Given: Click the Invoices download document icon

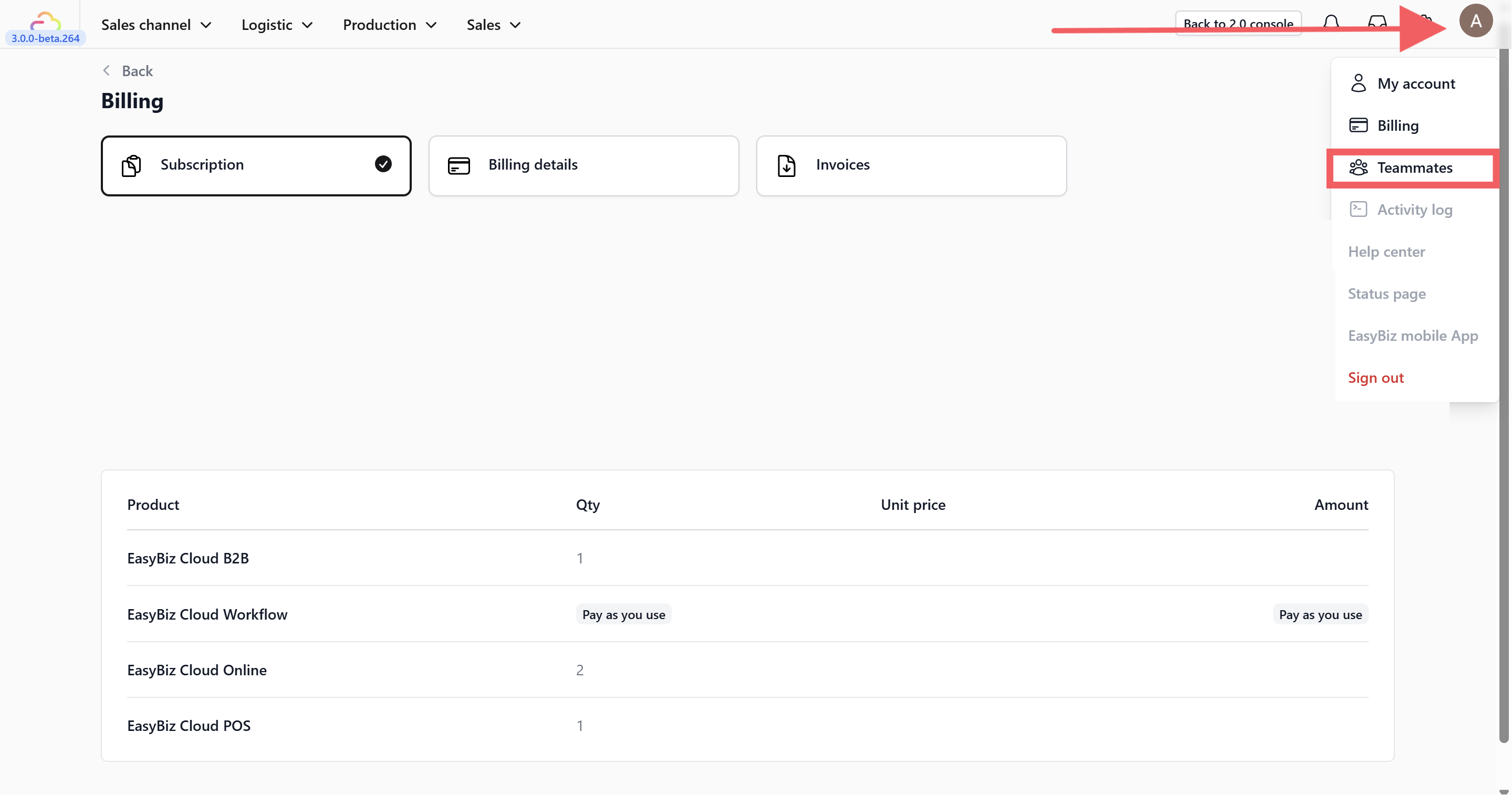Looking at the screenshot, I should tap(786, 165).
